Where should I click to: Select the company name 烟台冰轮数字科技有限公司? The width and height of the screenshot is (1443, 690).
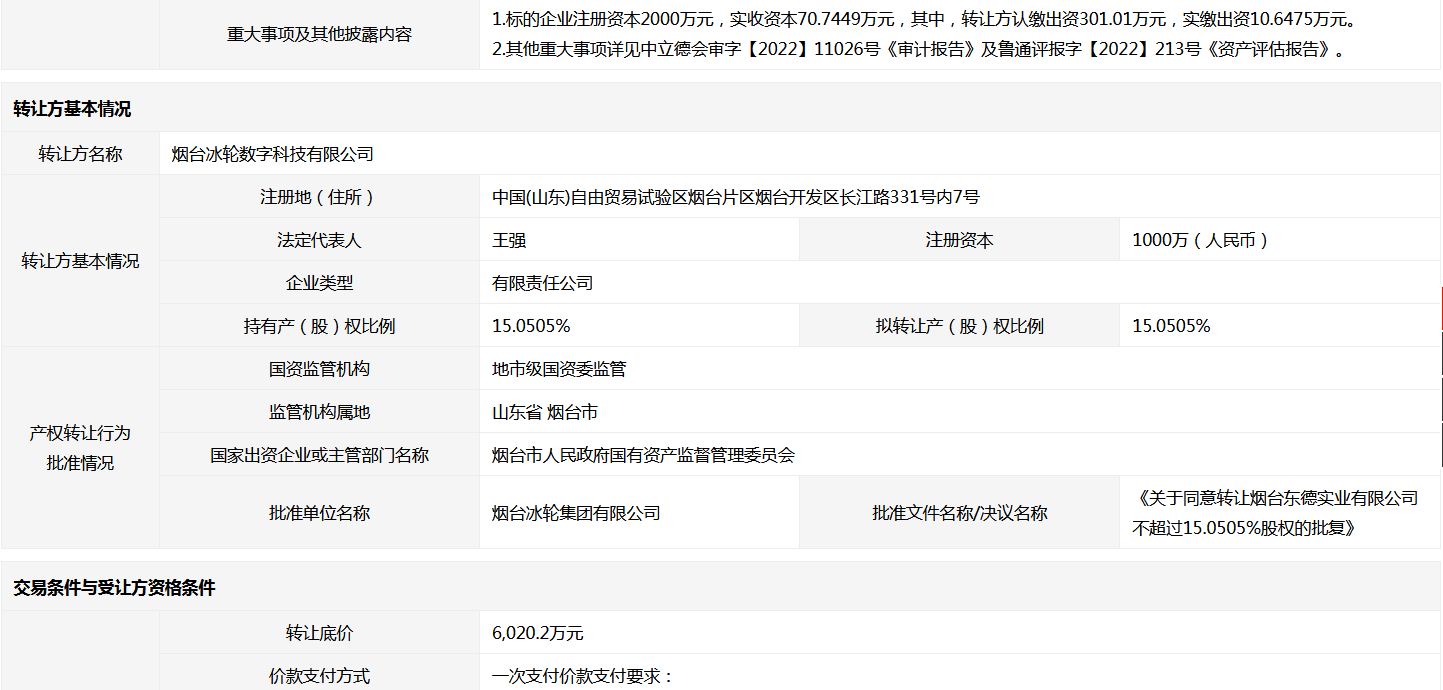tap(273, 154)
